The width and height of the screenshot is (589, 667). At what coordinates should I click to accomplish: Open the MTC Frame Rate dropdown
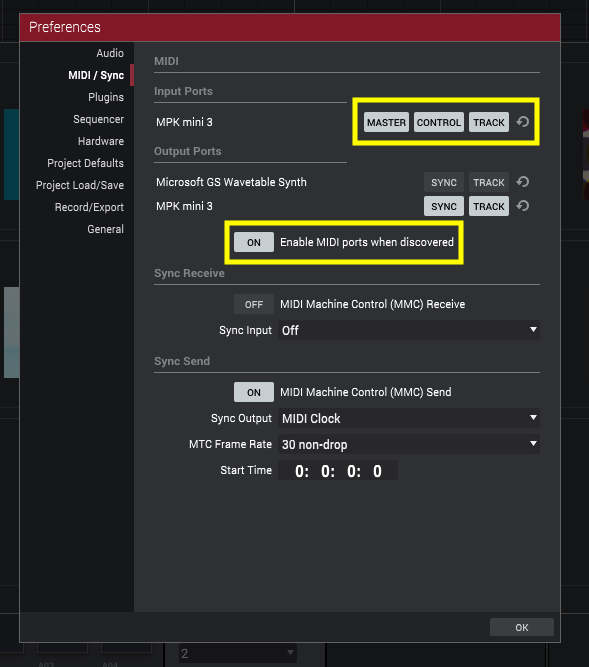409,444
